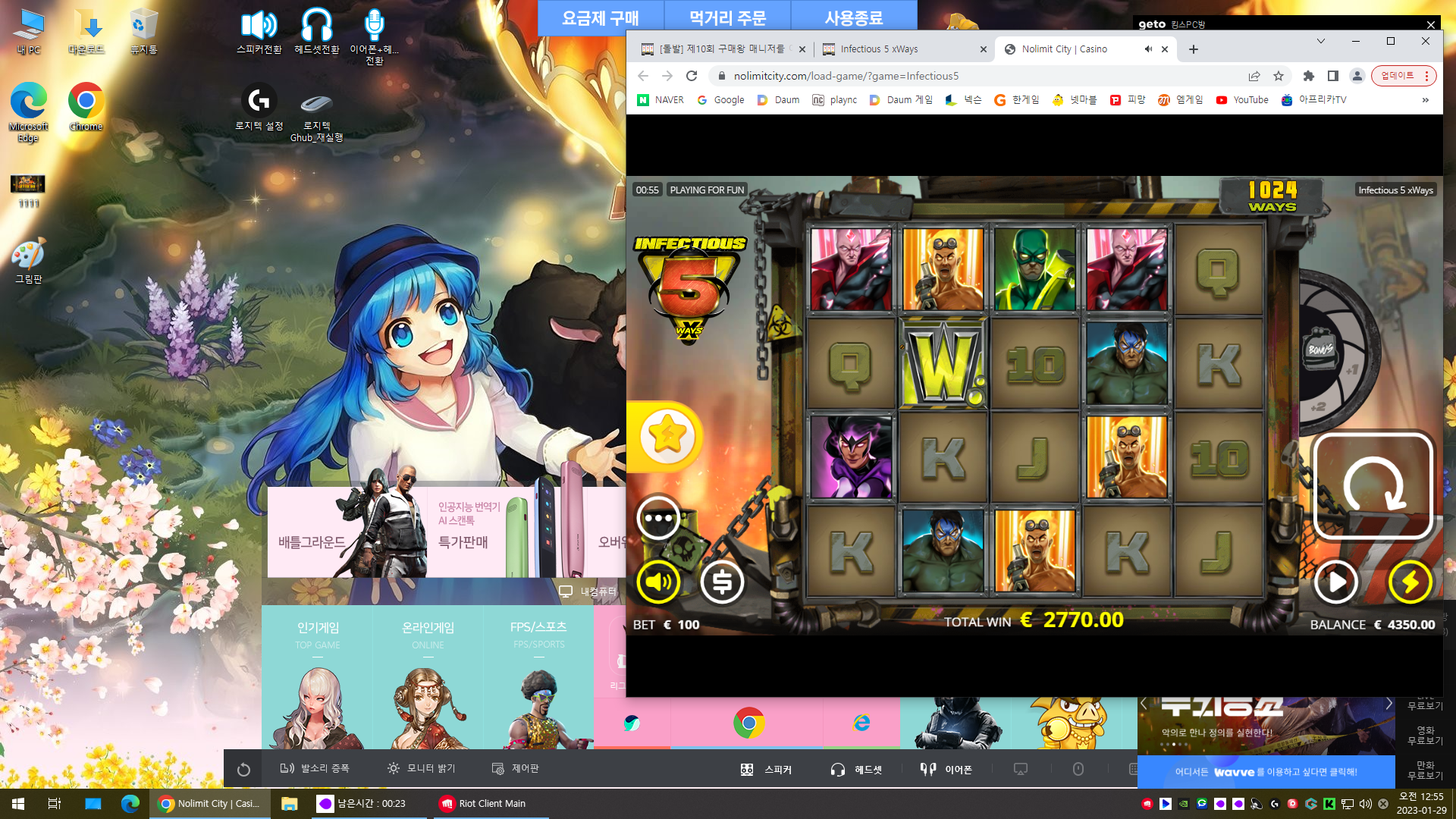Click the 사용종료 tab

click(854, 18)
